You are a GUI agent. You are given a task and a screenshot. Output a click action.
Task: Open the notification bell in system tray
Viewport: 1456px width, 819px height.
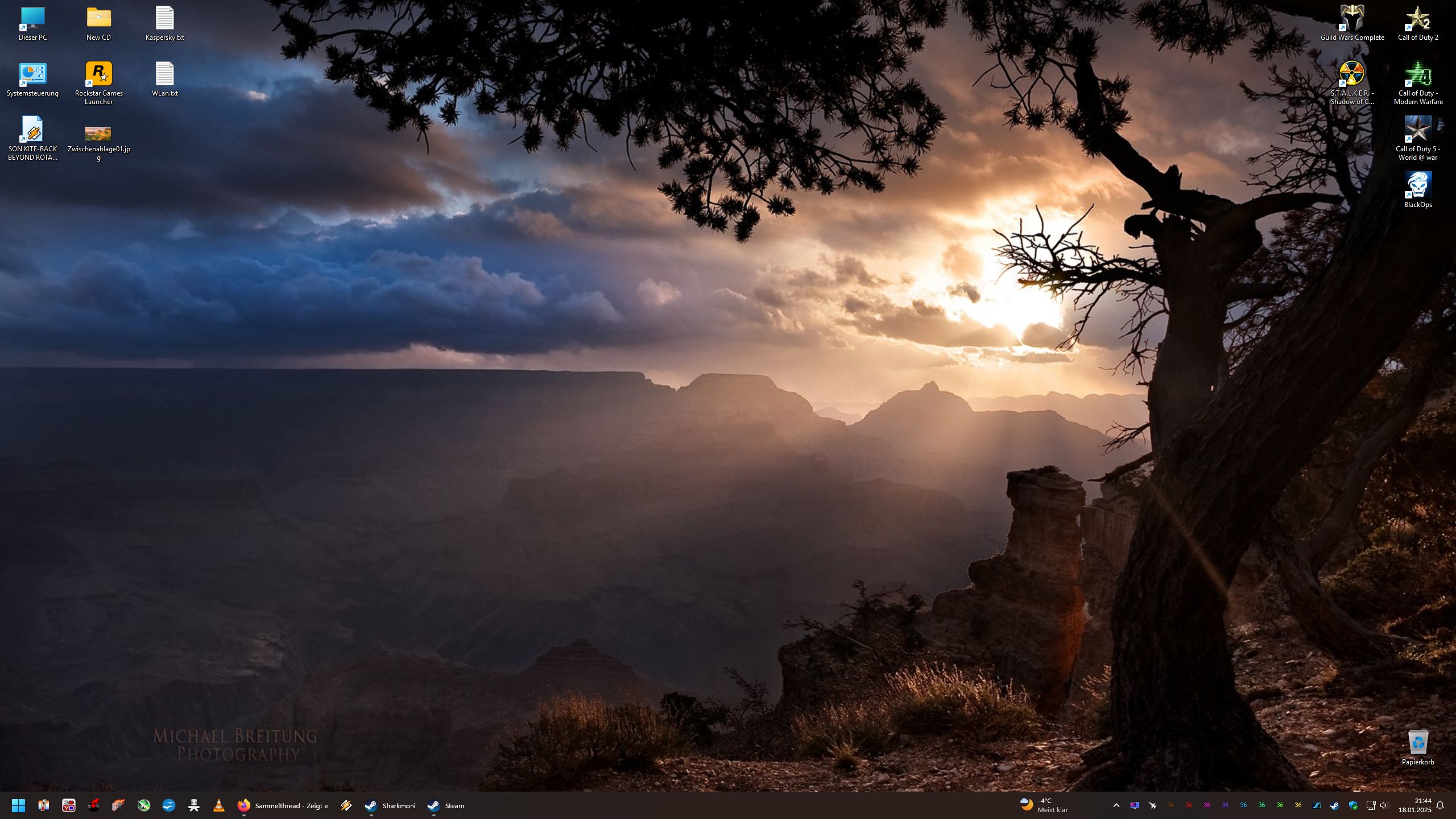(x=1440, y=805)
